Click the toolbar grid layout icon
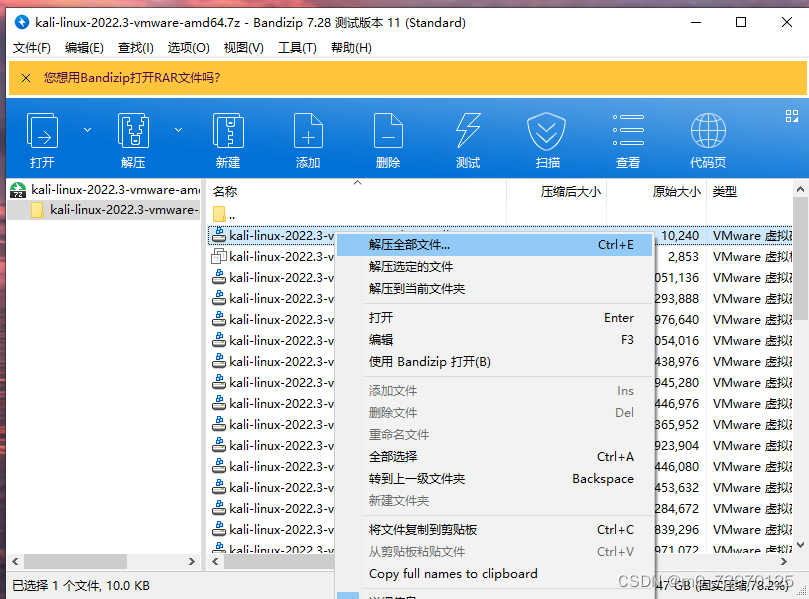 pyautogui.click(x=791, y=116)
